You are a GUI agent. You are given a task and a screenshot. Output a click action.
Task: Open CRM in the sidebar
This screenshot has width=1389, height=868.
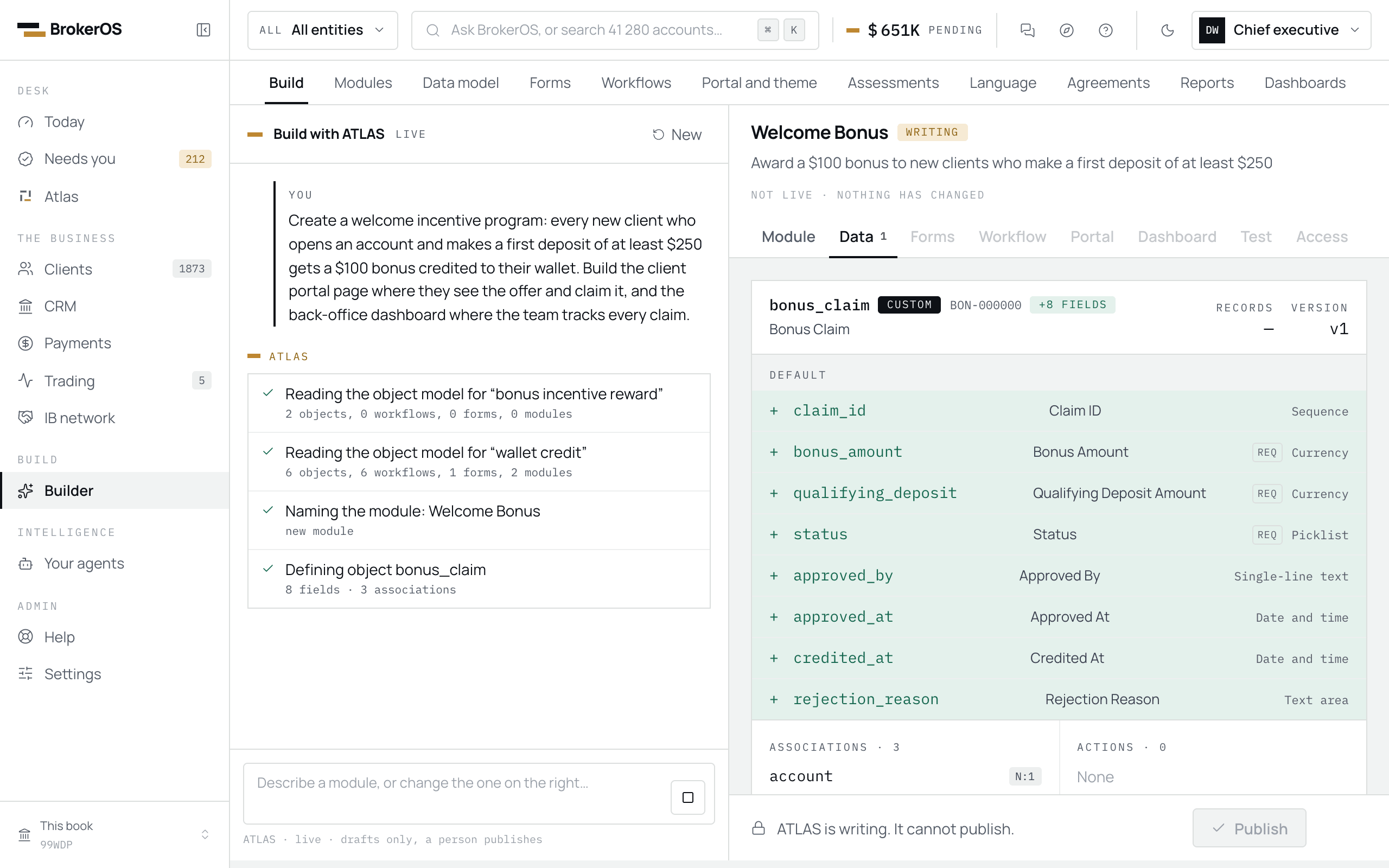(x=115, y=306)
